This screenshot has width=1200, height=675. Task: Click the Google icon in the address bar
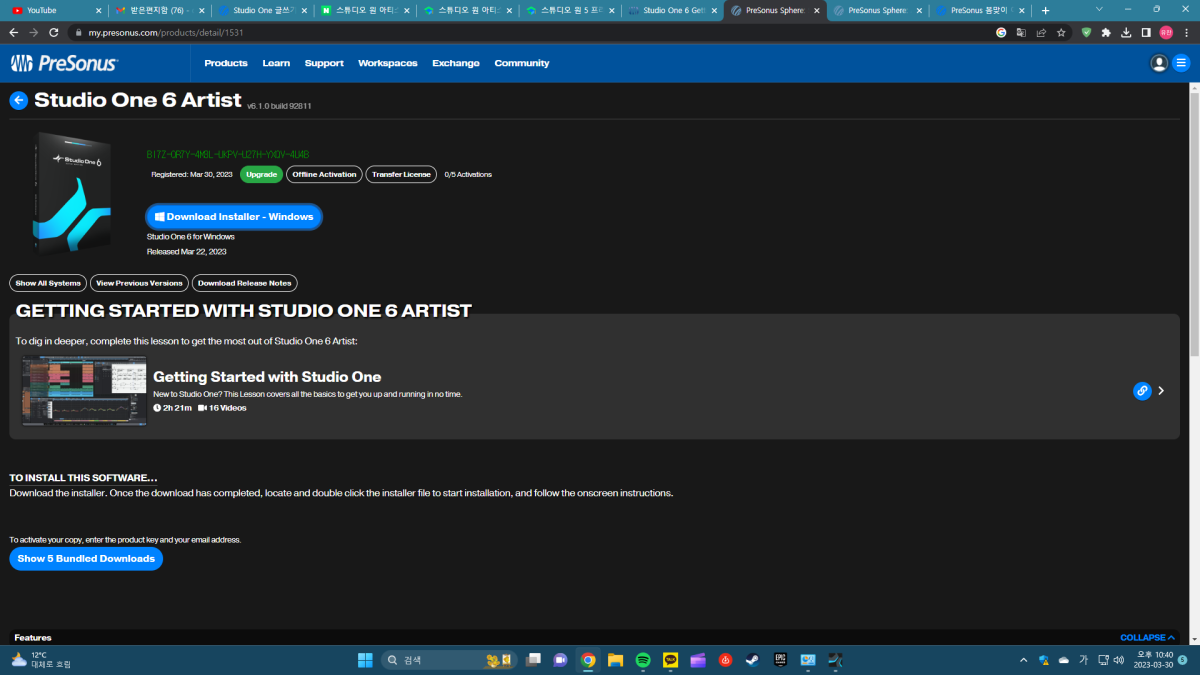[x=1001, y=32]
